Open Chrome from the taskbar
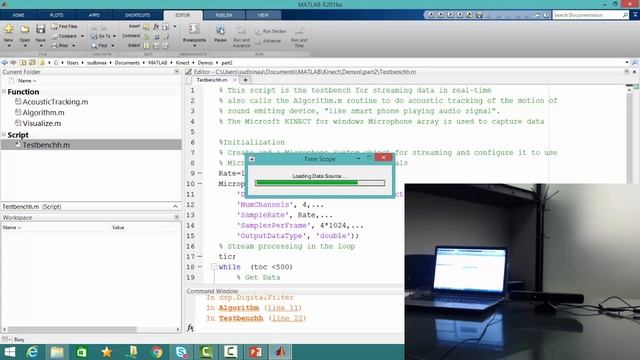Viewport: 640px width, 360px height. coord(157,352)
